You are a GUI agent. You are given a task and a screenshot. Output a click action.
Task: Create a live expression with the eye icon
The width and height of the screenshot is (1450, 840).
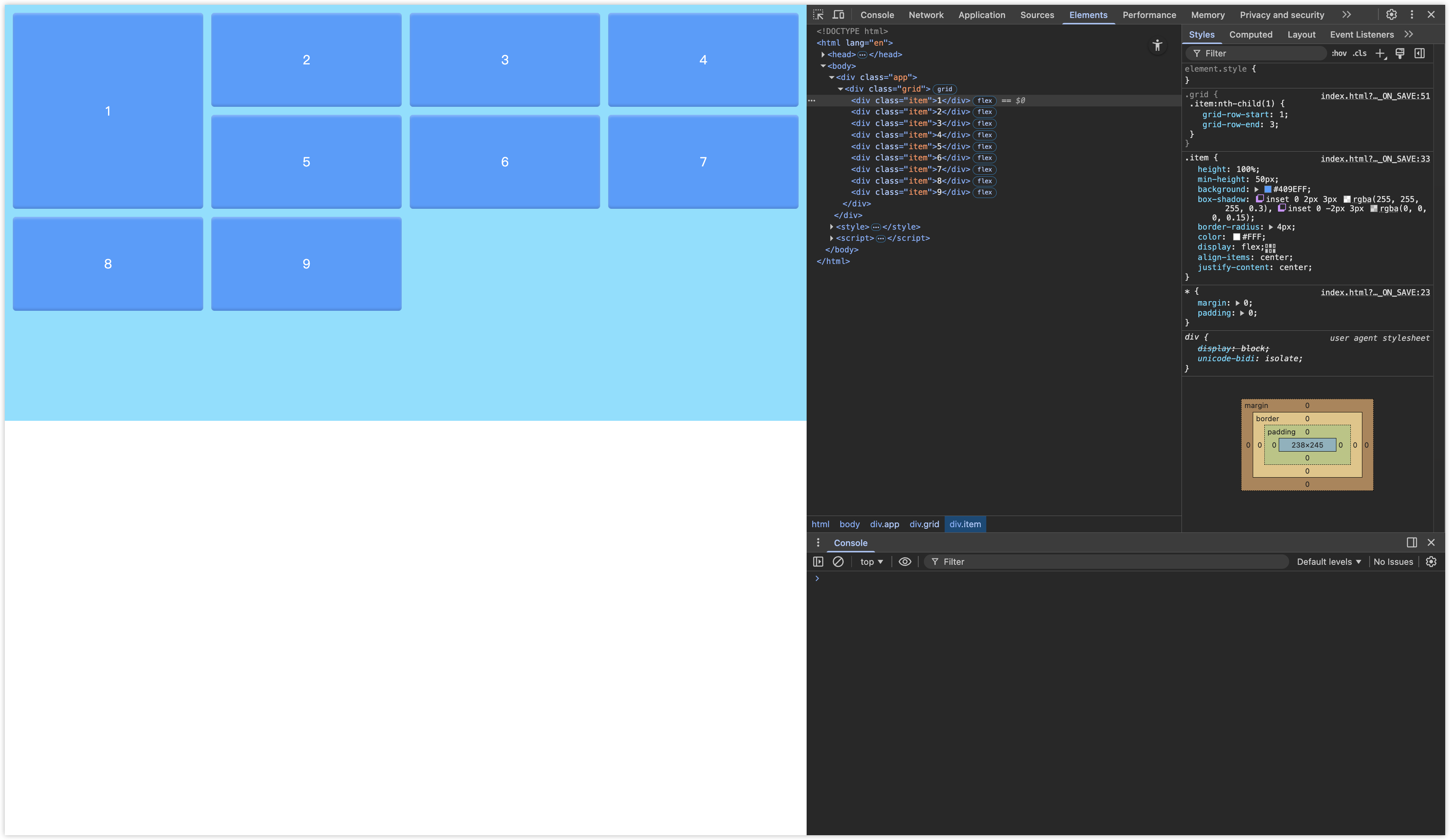coord(905,562)
